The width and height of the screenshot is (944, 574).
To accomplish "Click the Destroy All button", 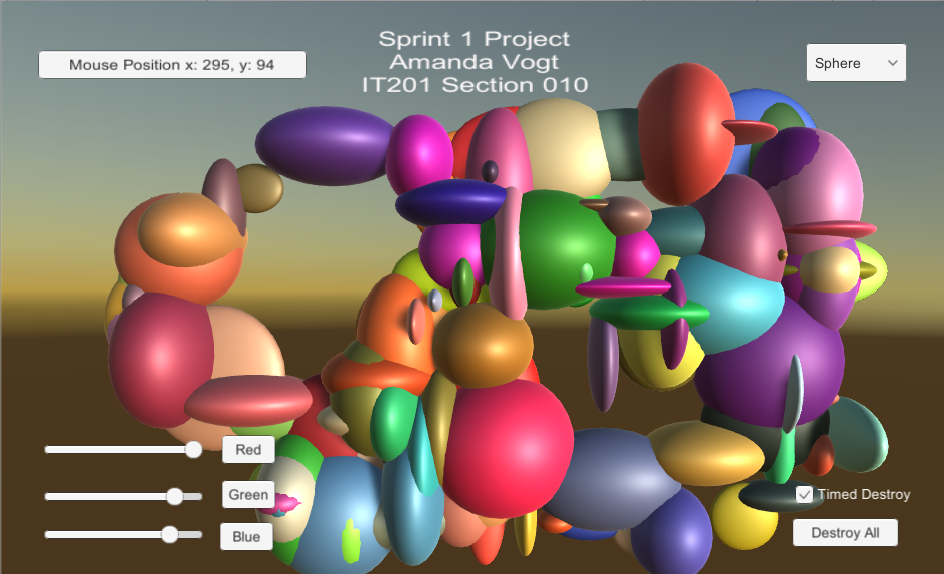I will pyautogui.click(x=845, y=532).
